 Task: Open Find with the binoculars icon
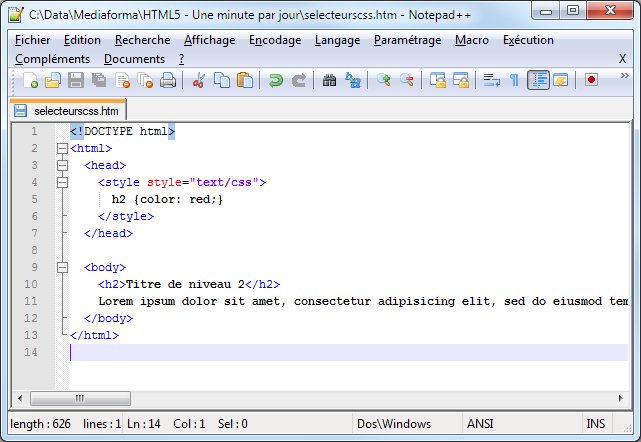[x=329, y=80]
